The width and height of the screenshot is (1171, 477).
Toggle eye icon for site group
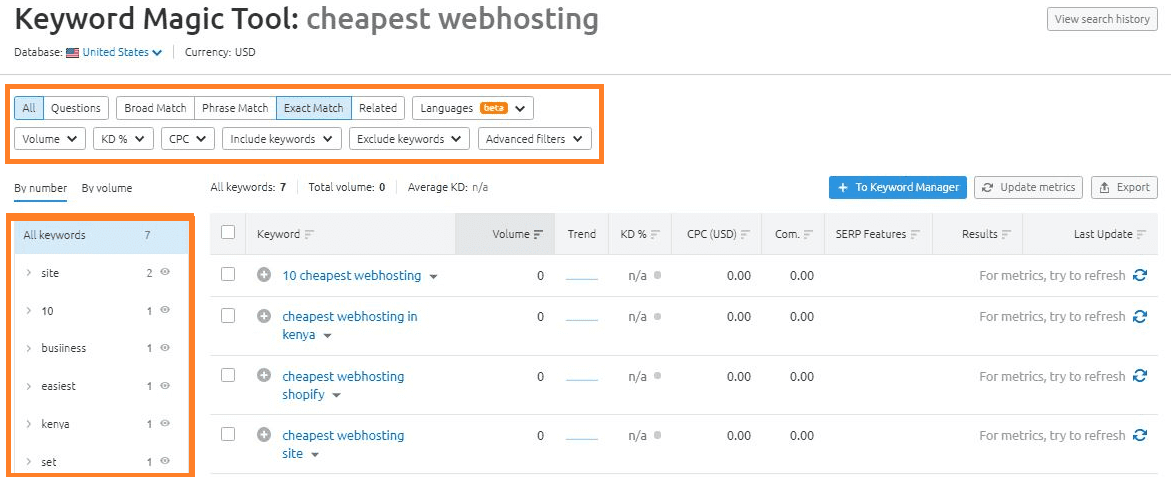(x=165, y=272)
